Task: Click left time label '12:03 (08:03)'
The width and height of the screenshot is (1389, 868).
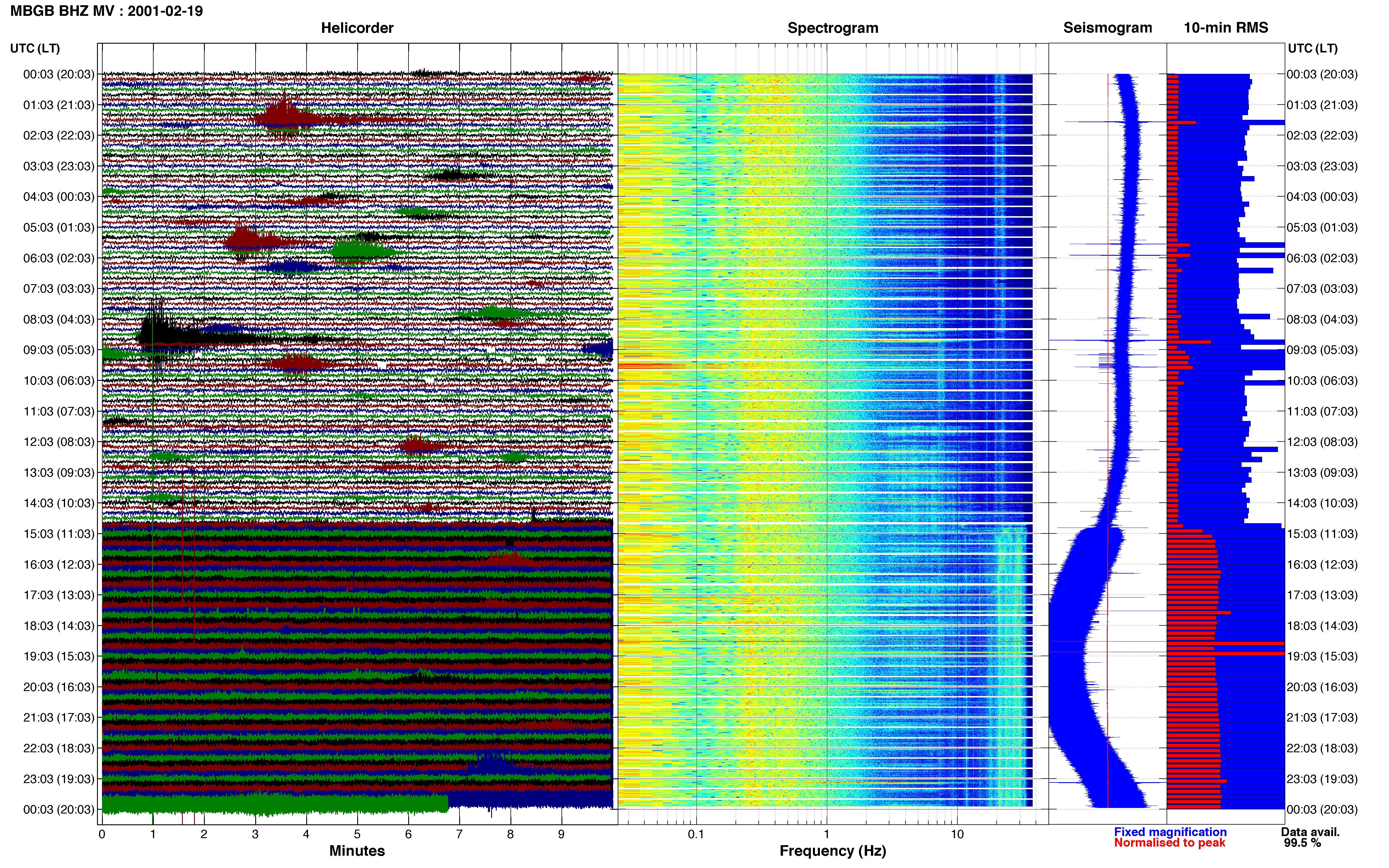Action: [x=59, y=442]
